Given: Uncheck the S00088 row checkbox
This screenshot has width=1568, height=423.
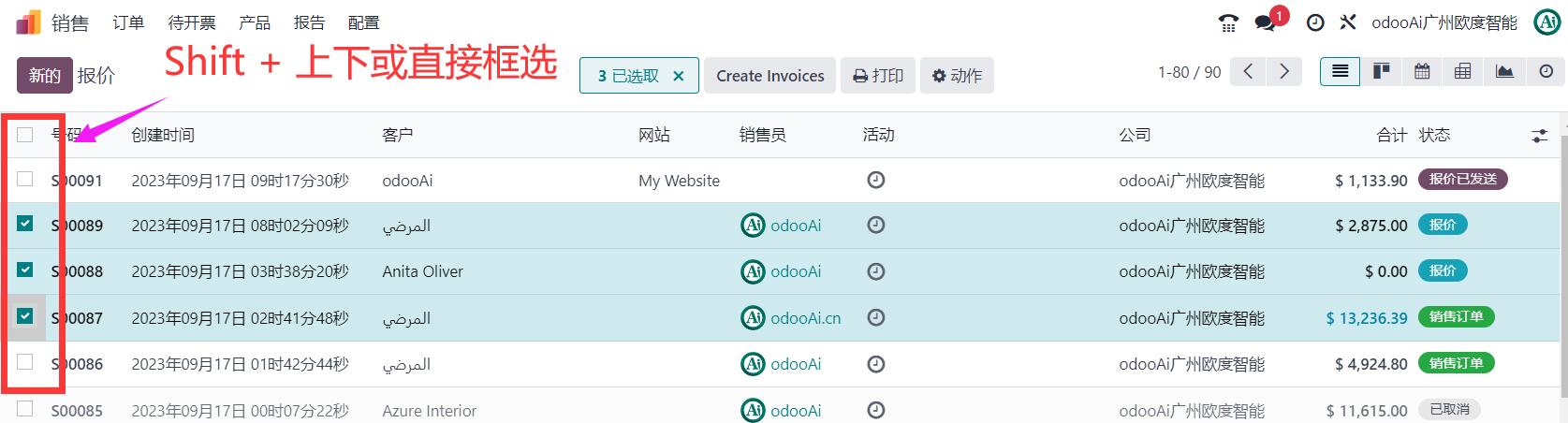Looking at the screenshot, I should pyautogui.click(x=25, y=270).
